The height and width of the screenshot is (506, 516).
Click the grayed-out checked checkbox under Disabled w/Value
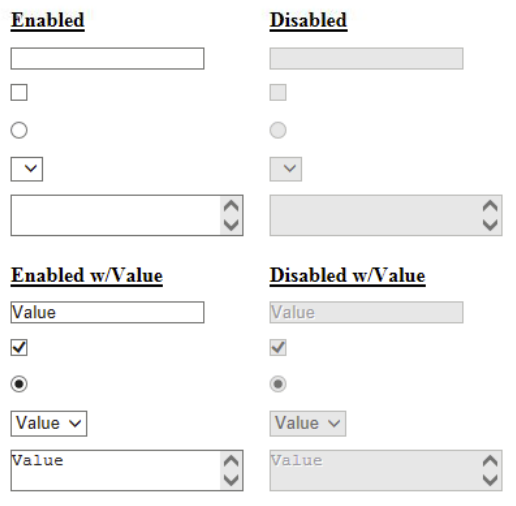click(278, 348)
